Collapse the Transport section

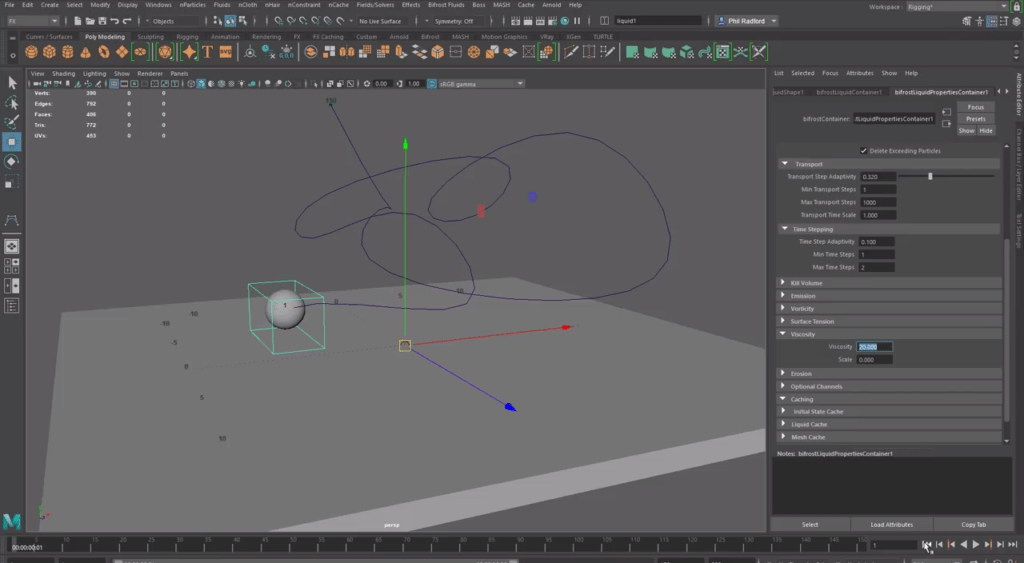[785, 164]
